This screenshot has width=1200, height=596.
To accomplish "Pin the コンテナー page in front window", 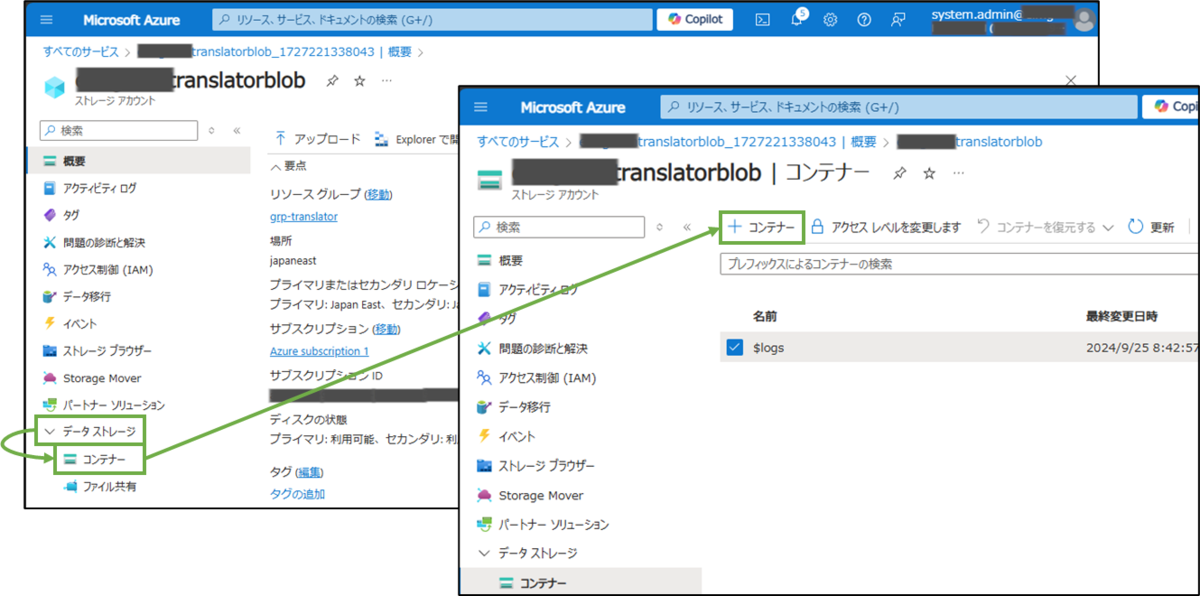I will point(900,173).
